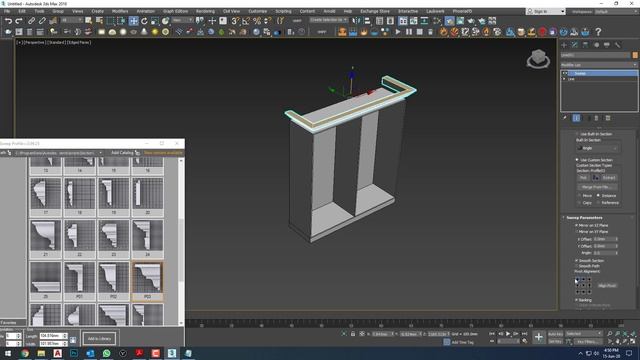
Task: Open the Motion command panel tab
Action: coord(596,45)
